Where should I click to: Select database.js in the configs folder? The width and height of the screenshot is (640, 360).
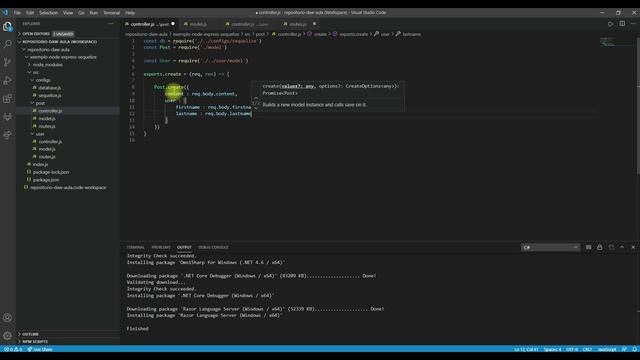point(49,88)
